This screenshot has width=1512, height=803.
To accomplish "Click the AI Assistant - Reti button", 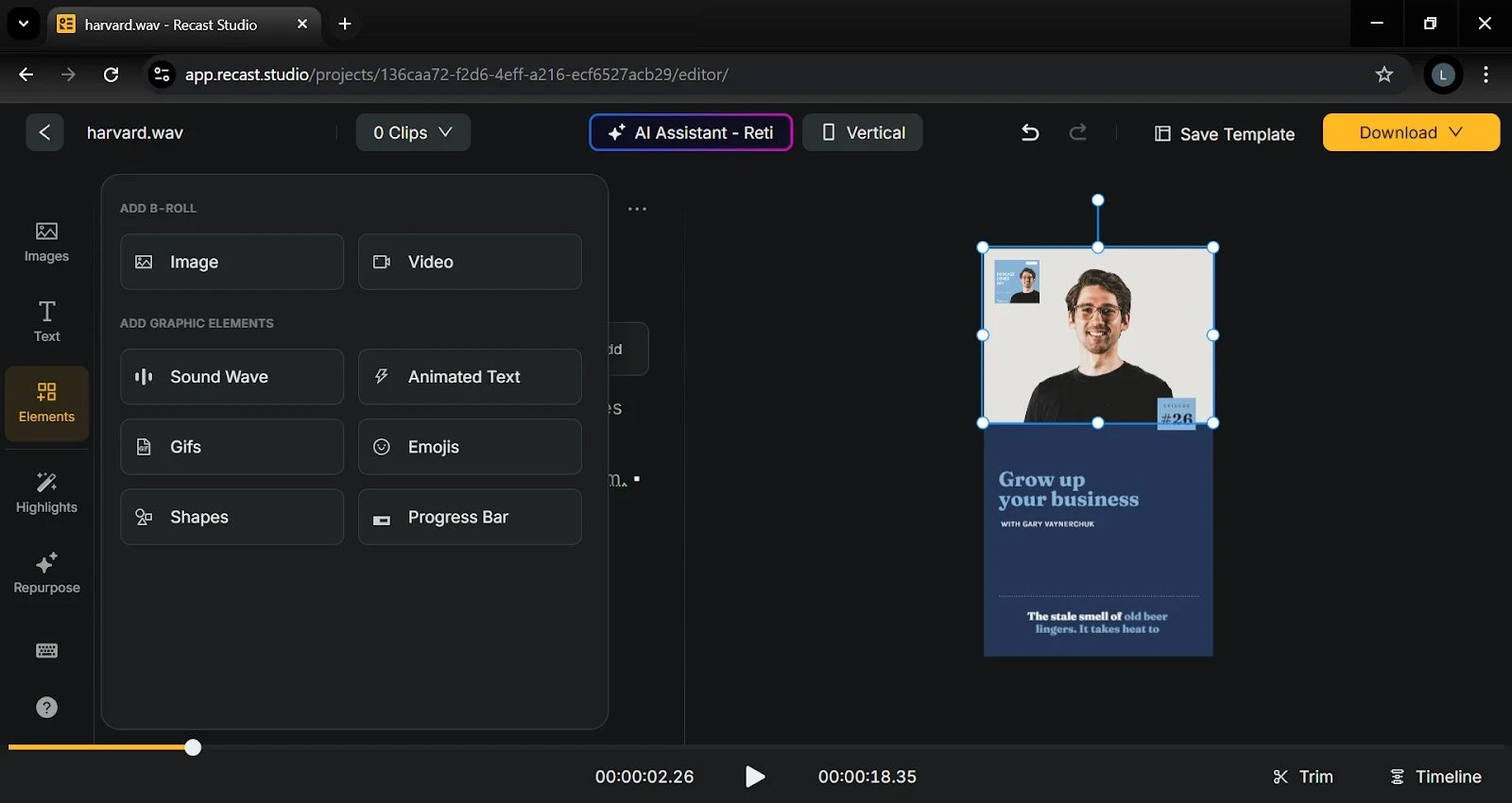I will click(691, 133).
